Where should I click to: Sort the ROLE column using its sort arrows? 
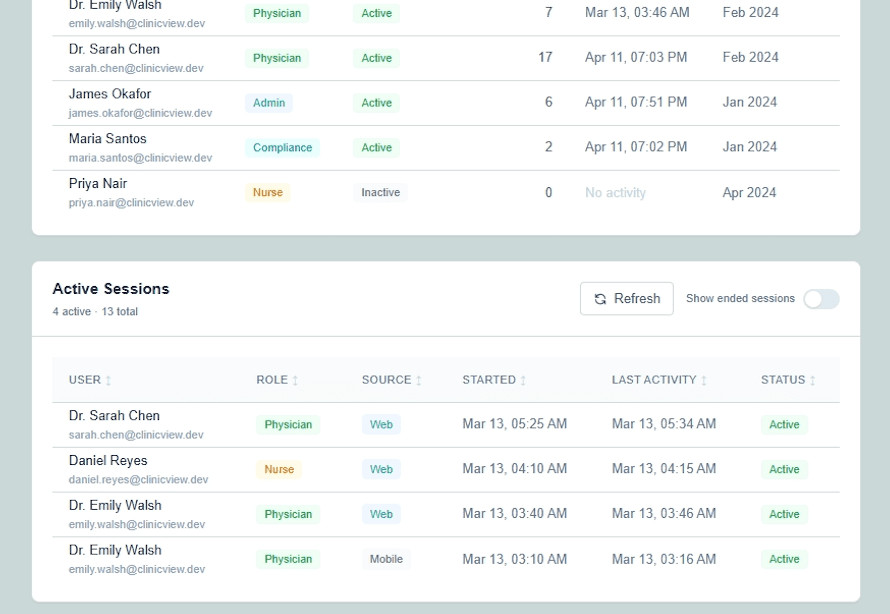pos(295,380)
